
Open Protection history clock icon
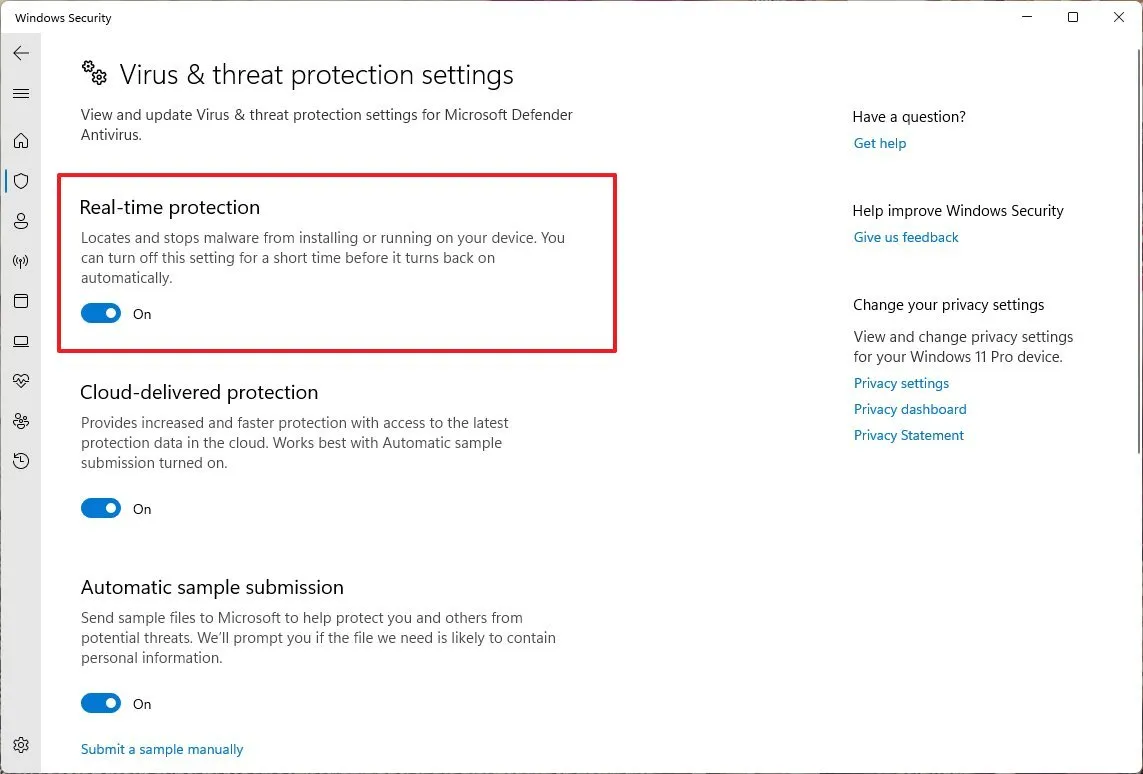pyautogui.click(x=21, y=461)
